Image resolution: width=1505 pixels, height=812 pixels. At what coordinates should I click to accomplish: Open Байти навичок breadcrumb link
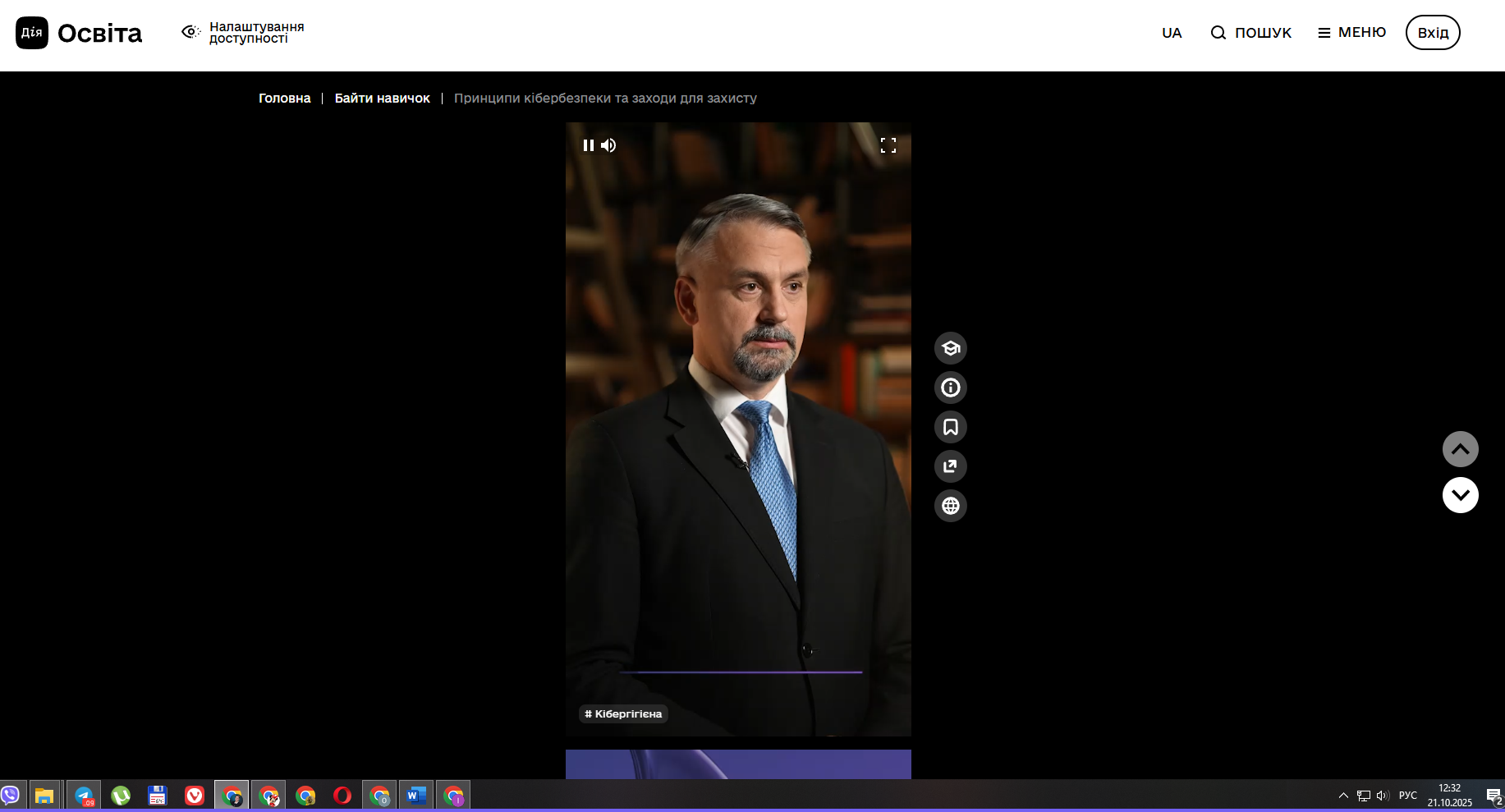(x=382, y=99)
